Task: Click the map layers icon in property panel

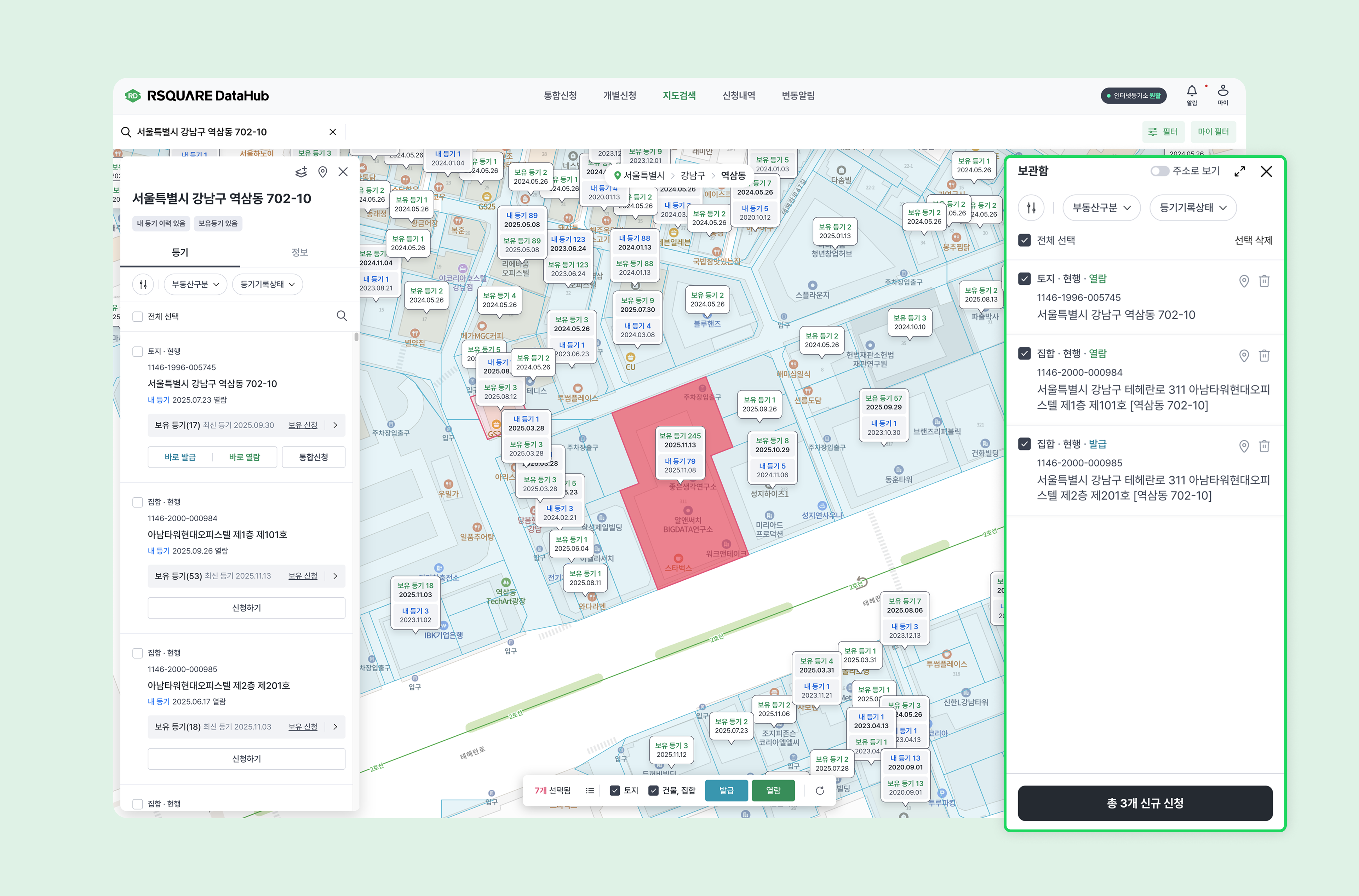Action: [x=301, y=172]
